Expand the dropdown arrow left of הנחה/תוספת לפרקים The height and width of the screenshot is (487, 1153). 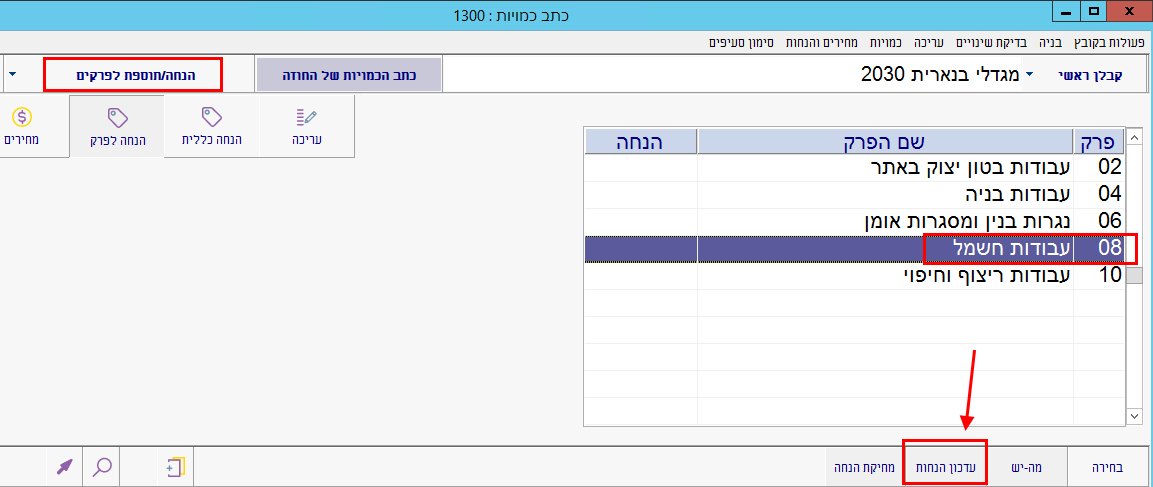13,75
